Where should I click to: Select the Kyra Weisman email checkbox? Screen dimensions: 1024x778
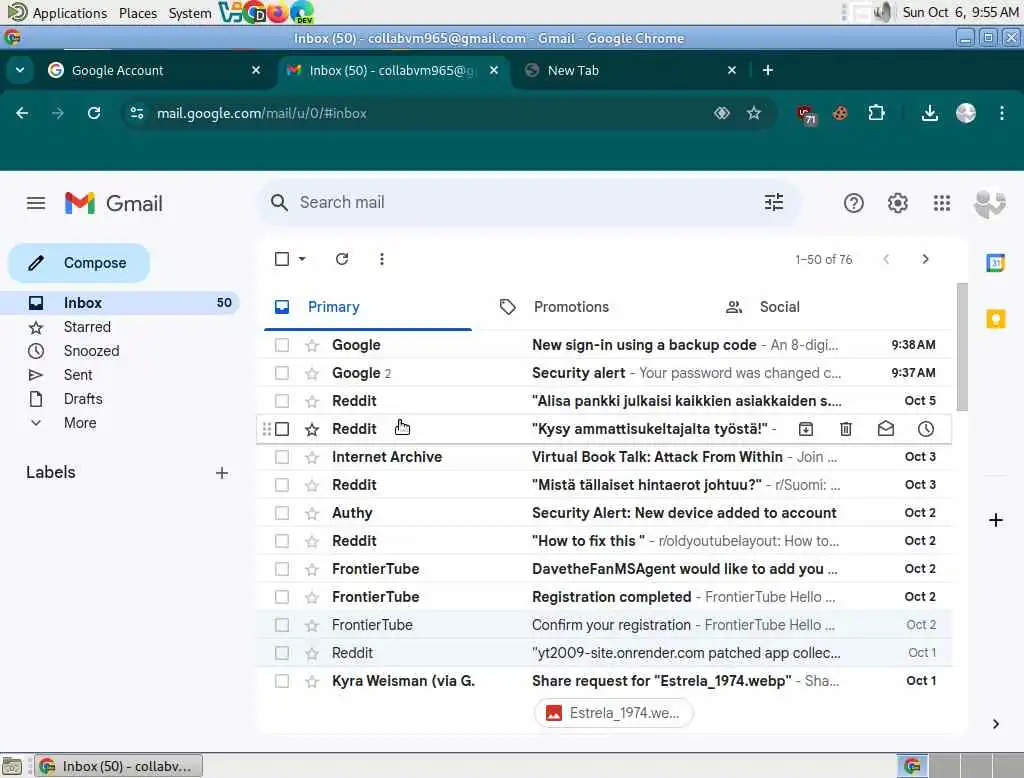tap(282, 681)
